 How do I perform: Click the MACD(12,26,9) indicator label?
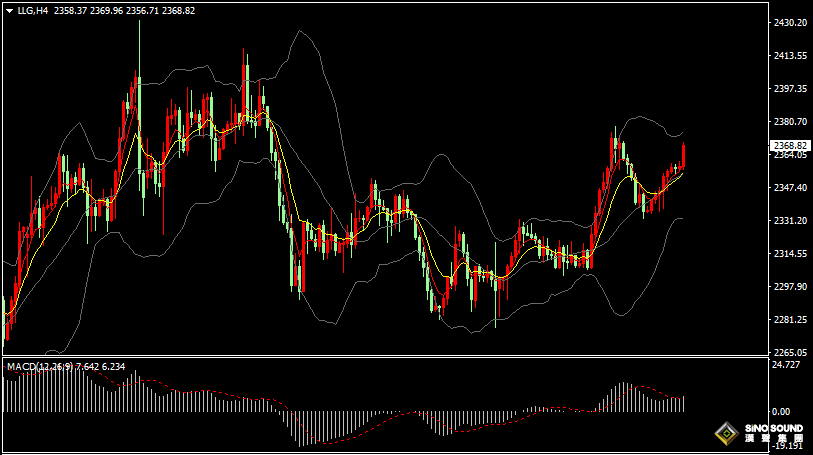pos(40,367)
